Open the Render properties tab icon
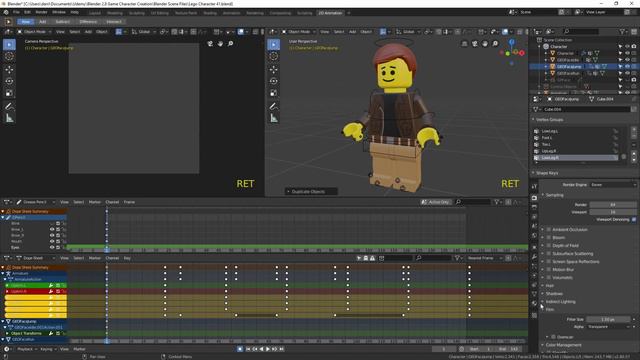The height and width of the screenshot is (360, 640). [534, 198]
